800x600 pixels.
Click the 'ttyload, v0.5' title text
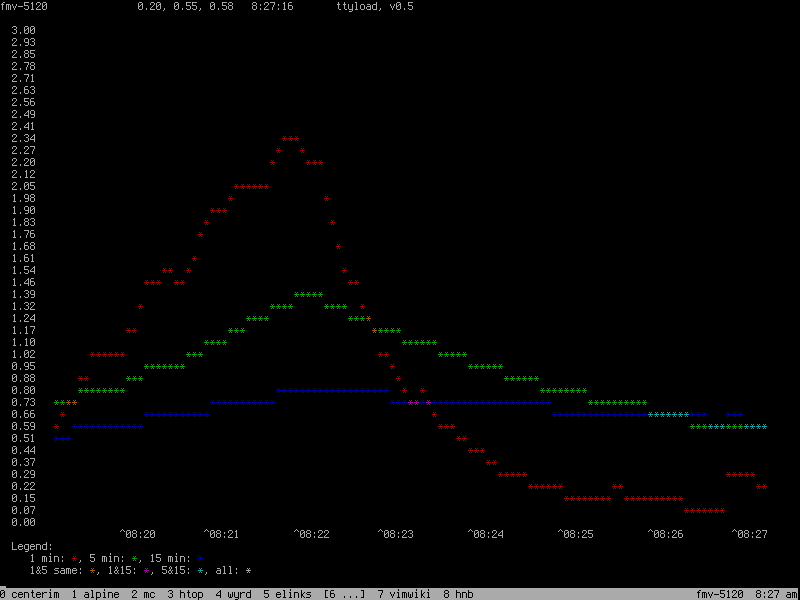375,7
